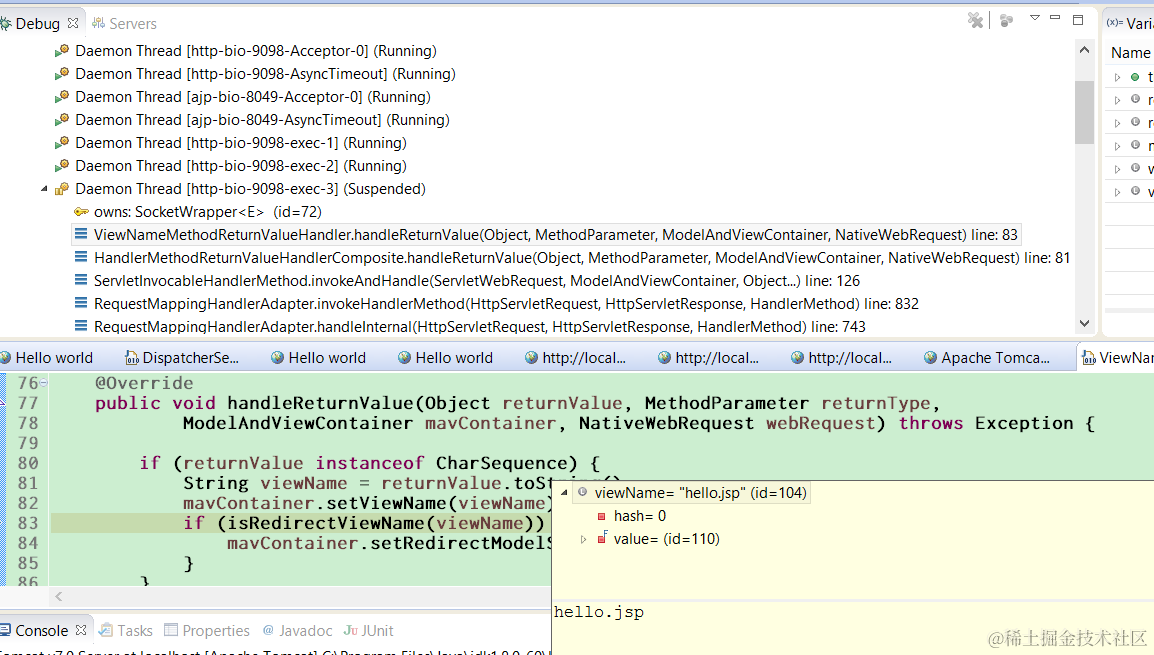Expand the value= (id=110) field in popup
This screenshot has width=1154, height=655.
tap(584, 539)
